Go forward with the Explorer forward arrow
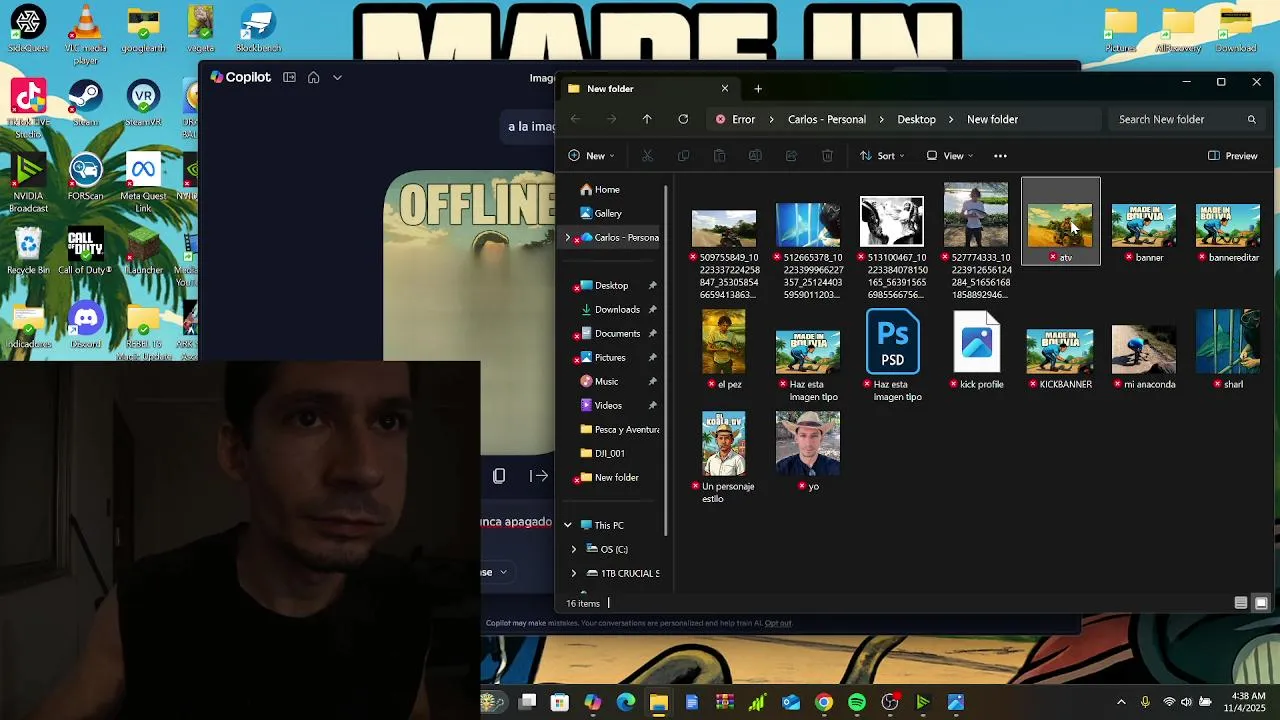This screenshot has width=1280, height=720. 611,119
